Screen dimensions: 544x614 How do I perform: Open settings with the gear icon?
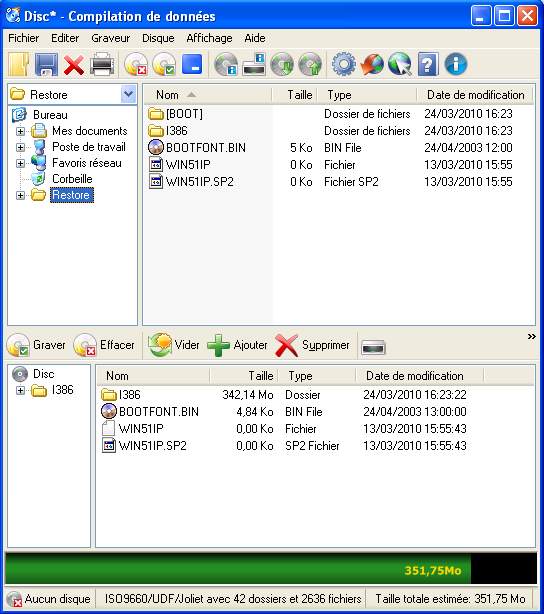pyautogui.click(x=343, y=65)
